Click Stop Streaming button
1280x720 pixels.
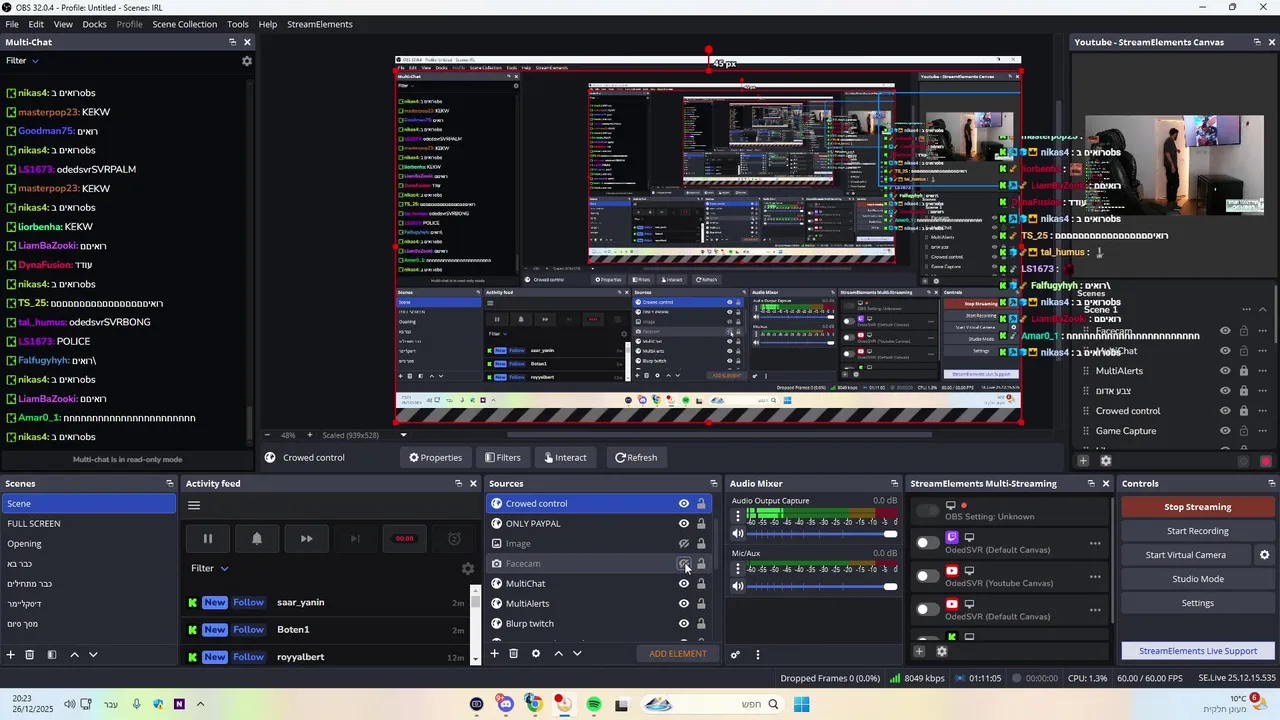tap(1197, 507)
